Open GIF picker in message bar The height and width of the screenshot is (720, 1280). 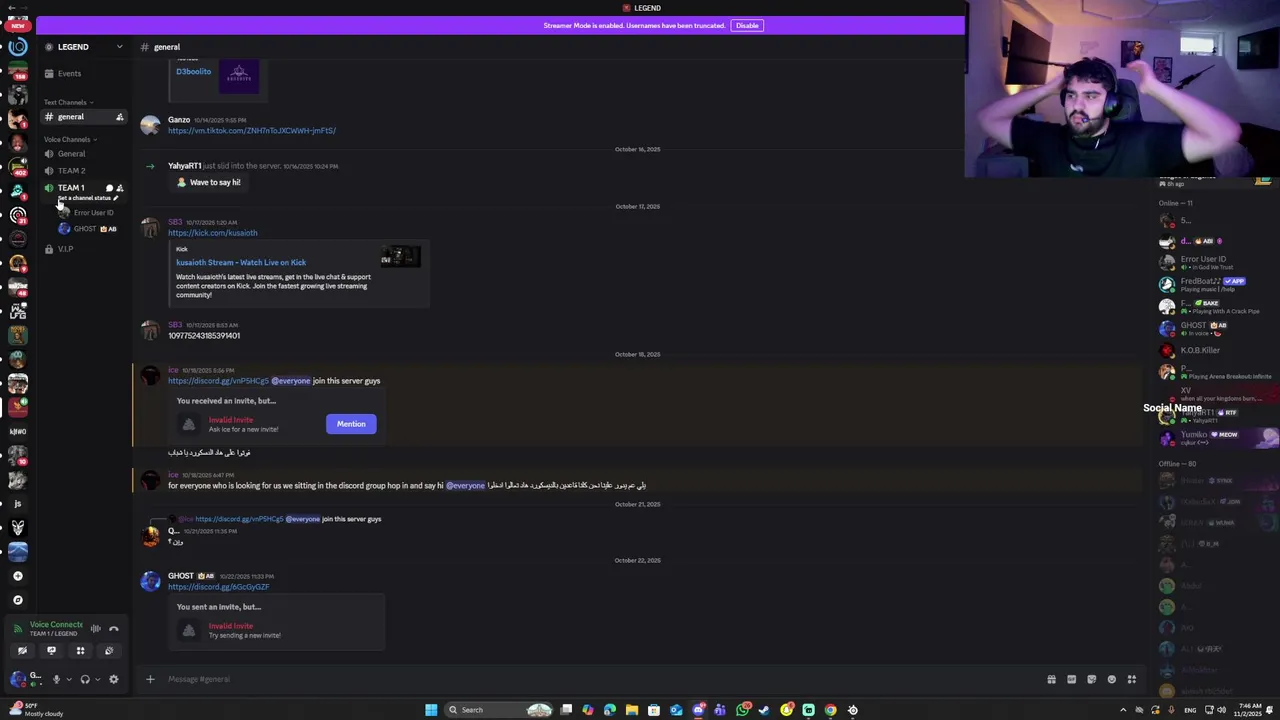tap(1071, 680)
